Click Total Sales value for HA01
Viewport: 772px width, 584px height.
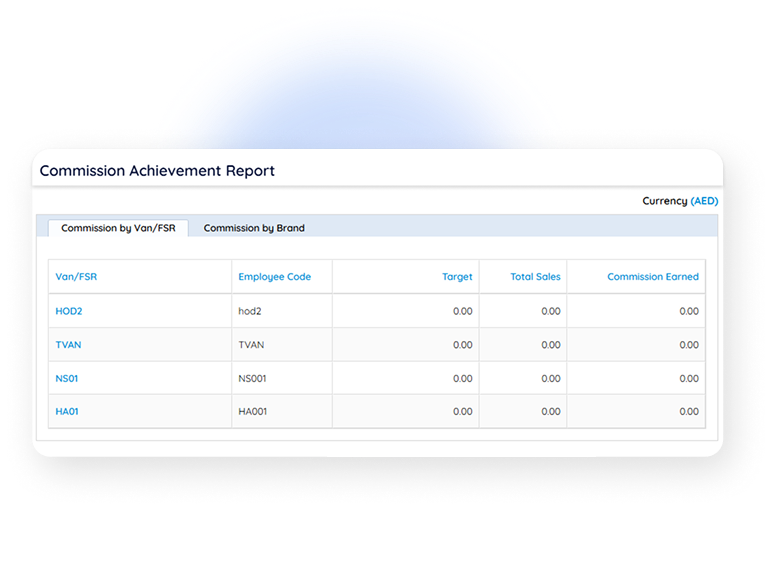(551, 412)
